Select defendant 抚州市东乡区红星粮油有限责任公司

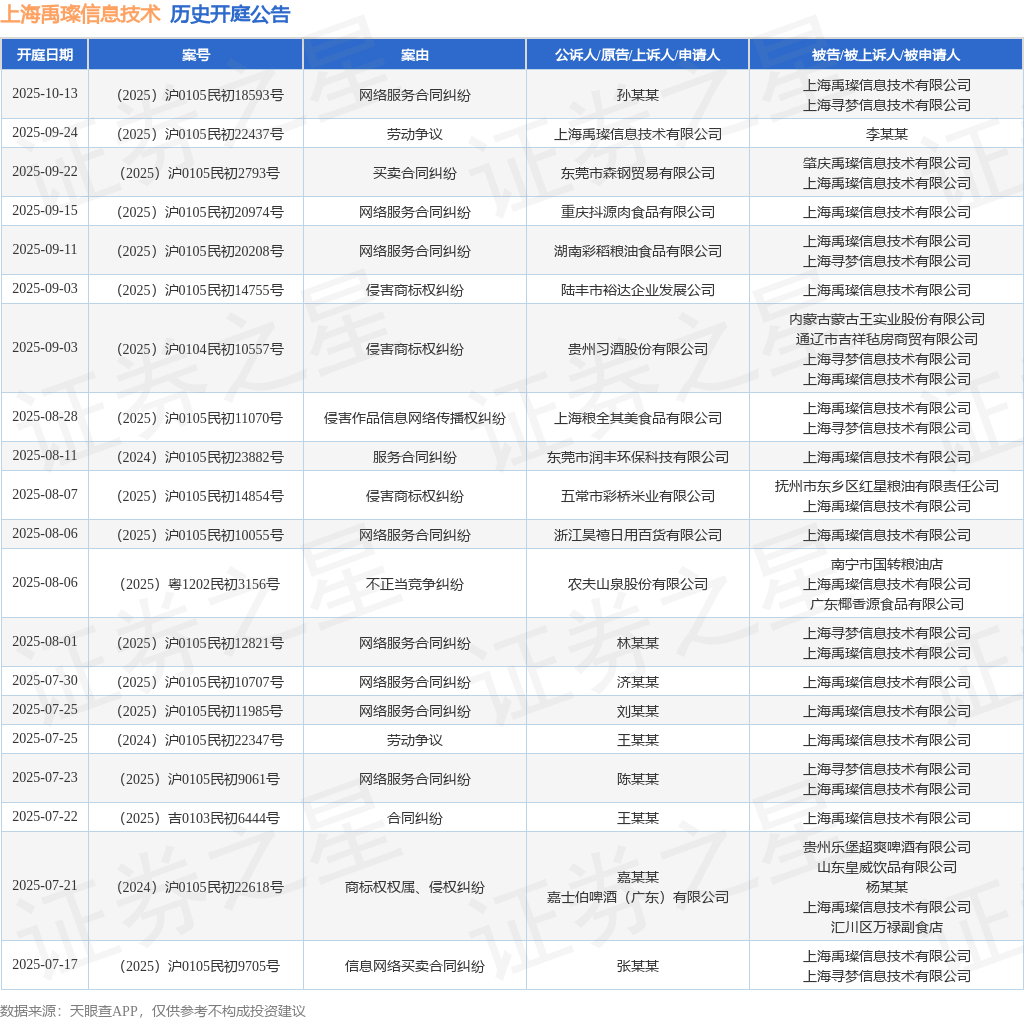(886, 486)
